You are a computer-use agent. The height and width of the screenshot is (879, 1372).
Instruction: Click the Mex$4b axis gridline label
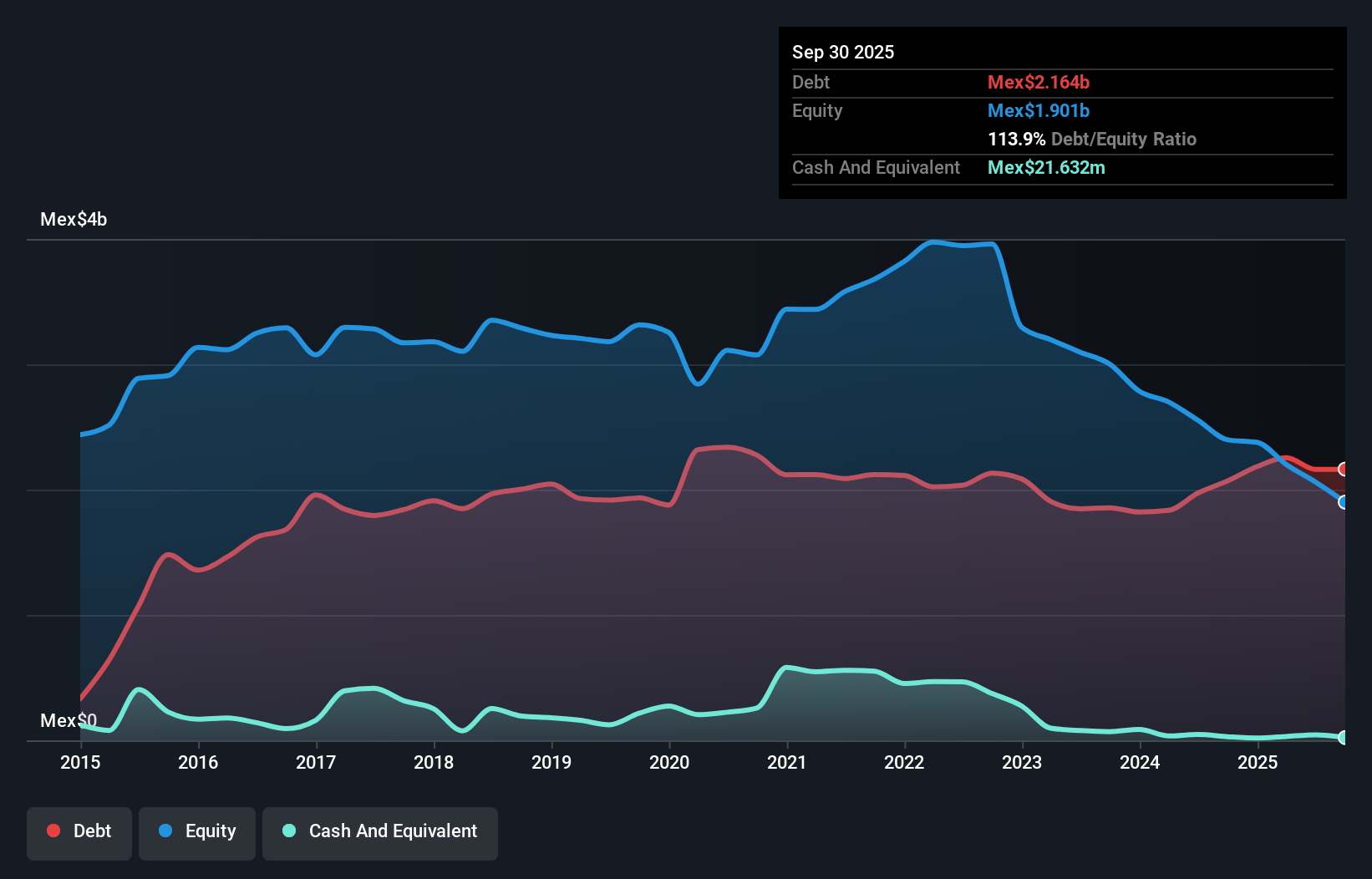coord(74,219)
